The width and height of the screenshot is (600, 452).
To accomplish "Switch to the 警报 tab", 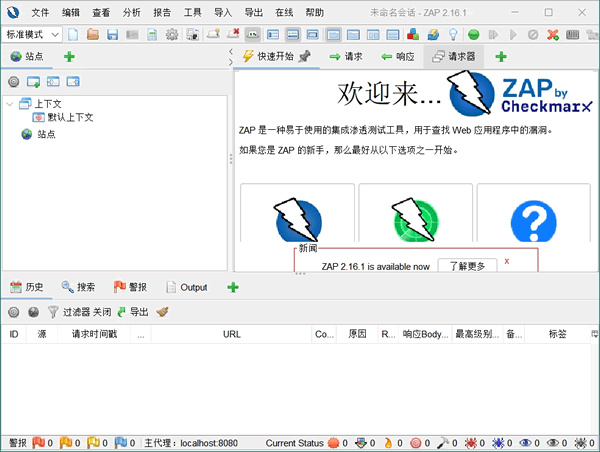I will click(x=129, y=287).
